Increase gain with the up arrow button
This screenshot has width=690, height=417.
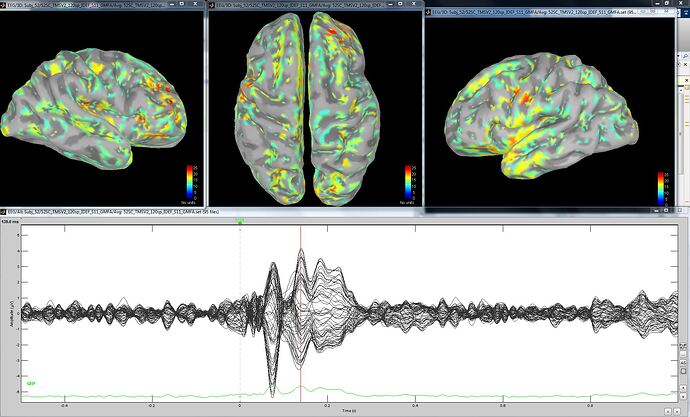[x=683, y=388]
